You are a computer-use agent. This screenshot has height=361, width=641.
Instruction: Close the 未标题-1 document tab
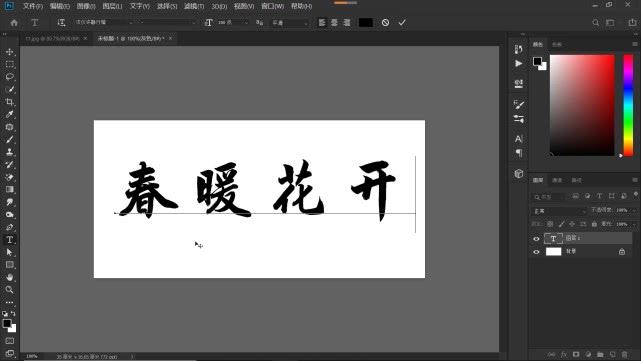click(170, 38)
